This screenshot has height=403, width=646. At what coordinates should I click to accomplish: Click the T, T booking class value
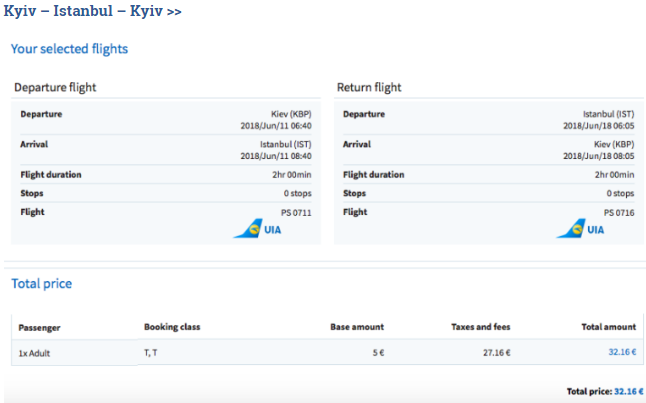tap(150, 352)
